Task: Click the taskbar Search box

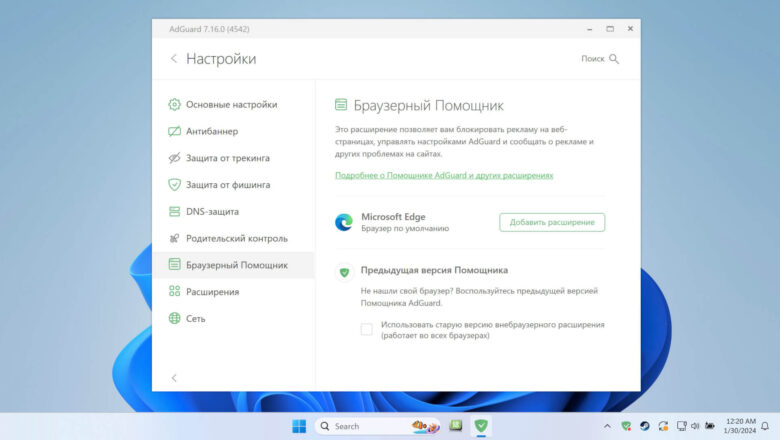Action: tap(377, 426)
